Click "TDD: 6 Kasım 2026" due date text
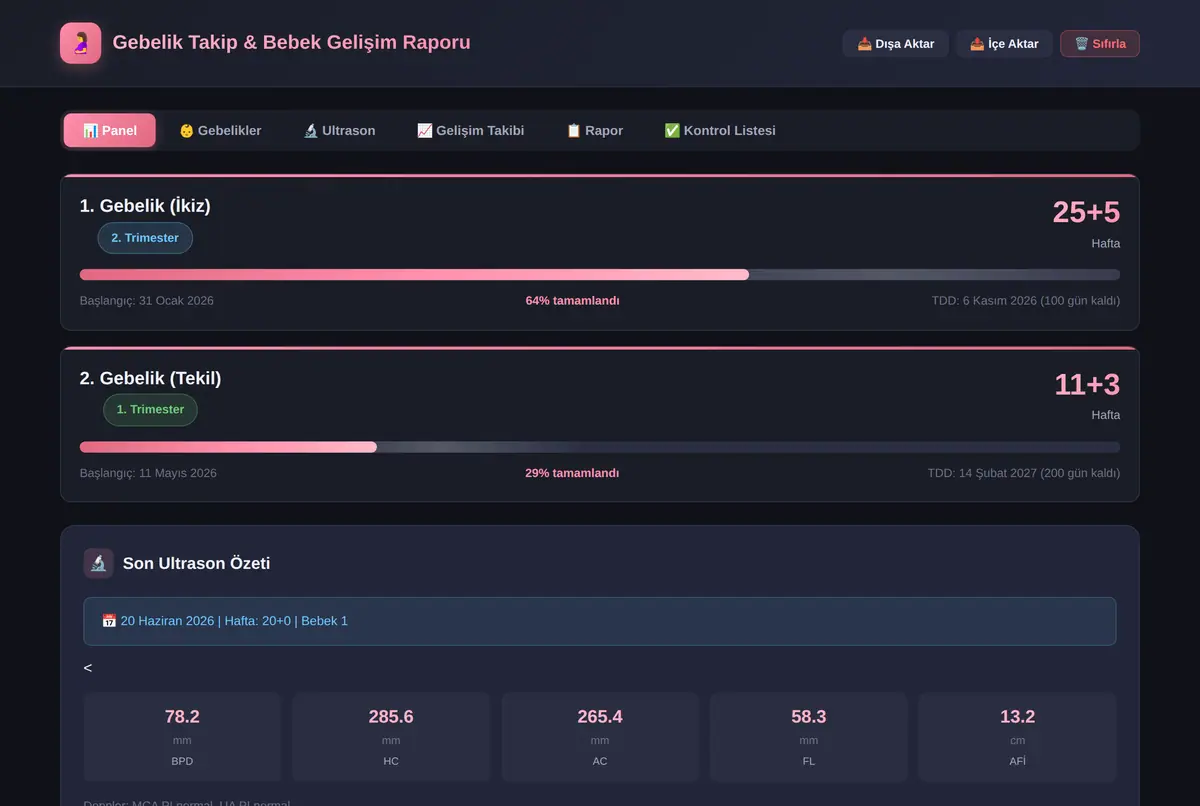Screen dimensions: 1200x806 (x=1026, y=301)
